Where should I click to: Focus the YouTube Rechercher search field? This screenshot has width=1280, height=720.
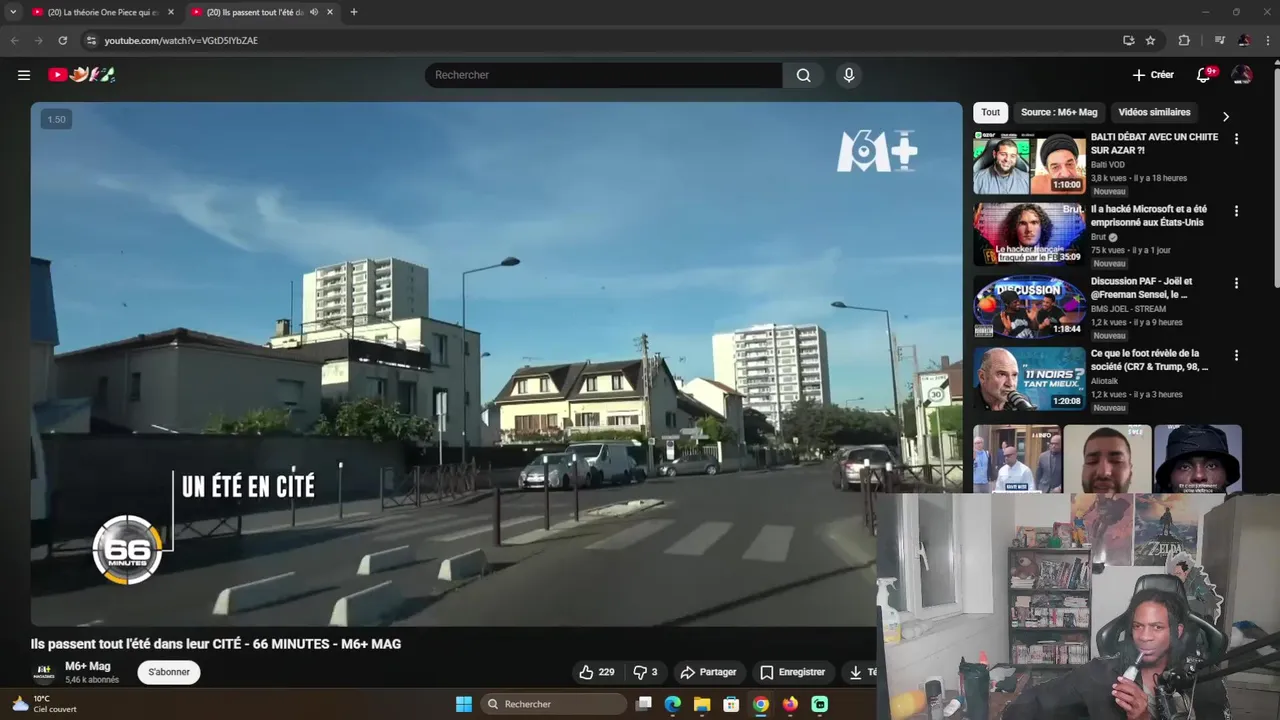pyautogui.click(x=604, y=75)
